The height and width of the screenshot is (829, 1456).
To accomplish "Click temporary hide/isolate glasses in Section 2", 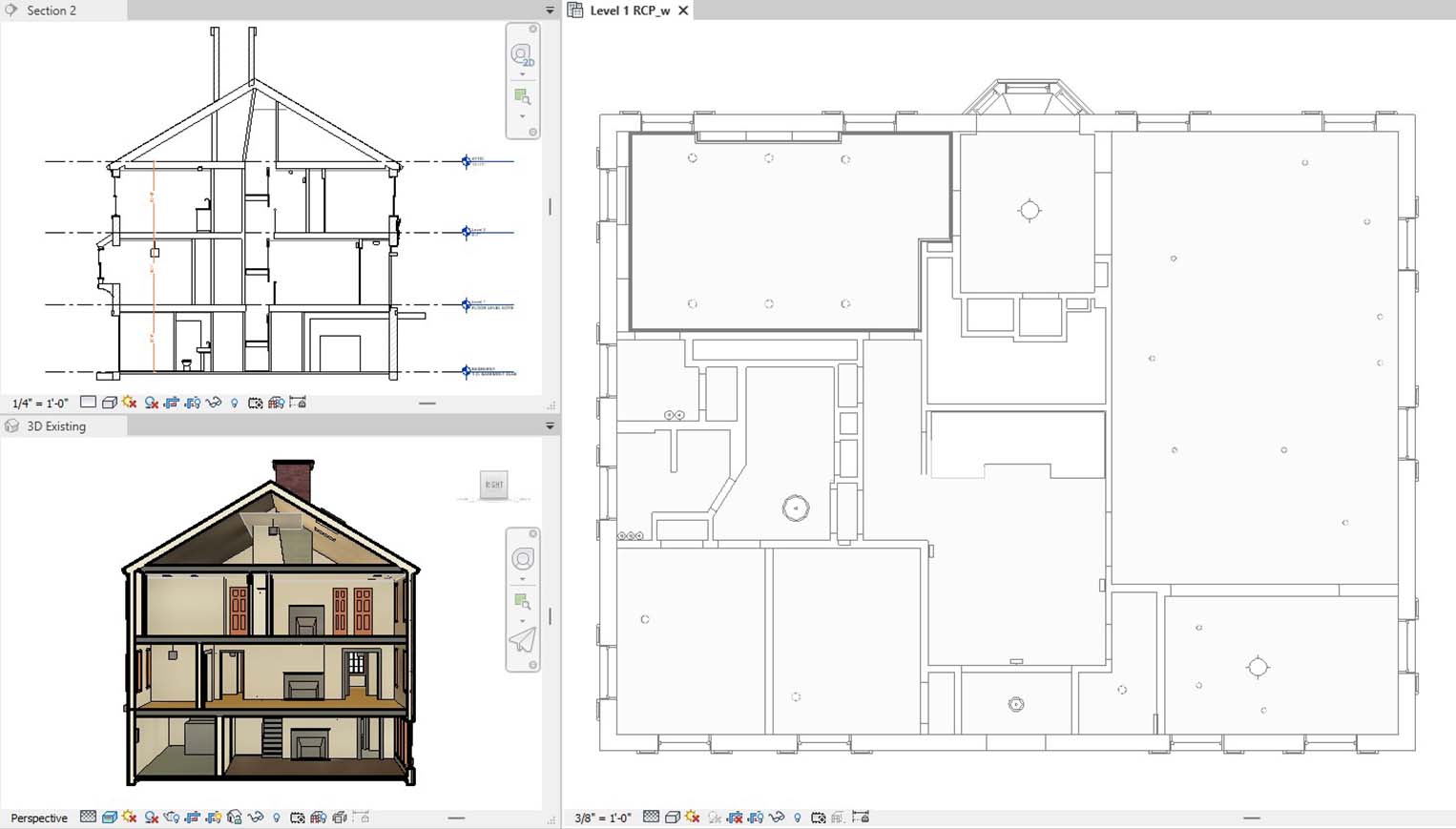I will pos(214,404).
